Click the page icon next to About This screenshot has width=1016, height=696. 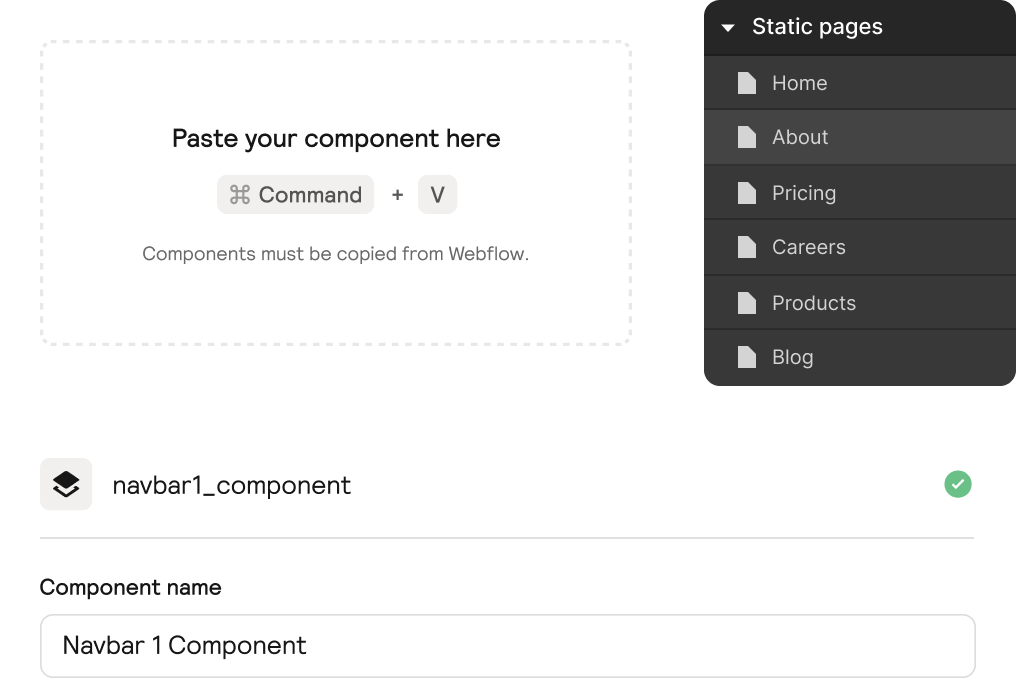tap(746, 137)
